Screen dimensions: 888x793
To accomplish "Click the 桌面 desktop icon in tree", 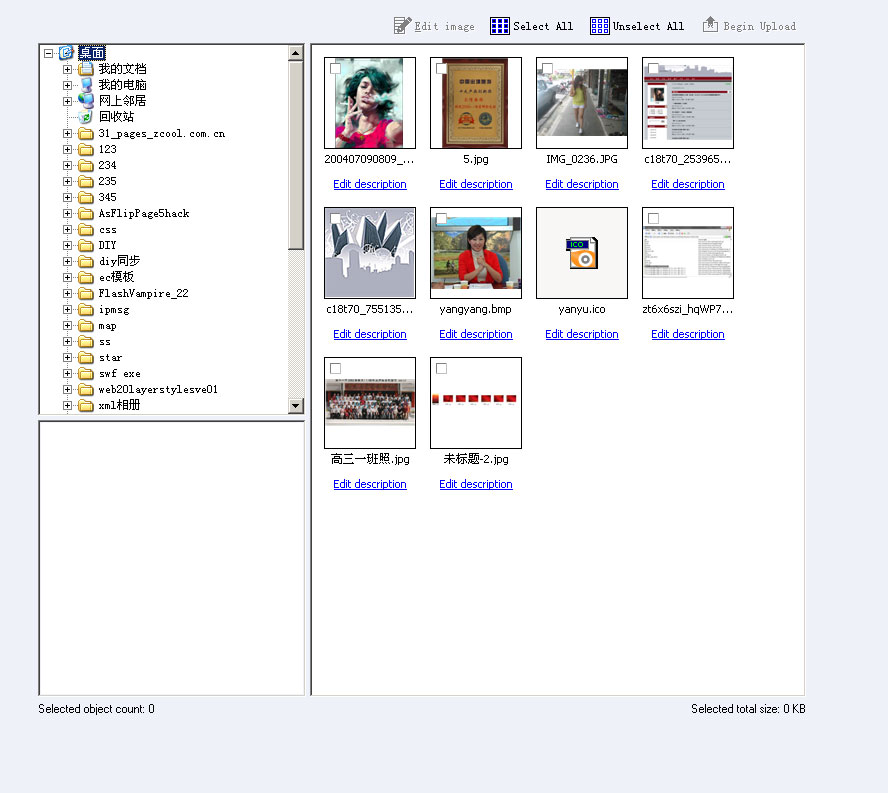I will click(x=66, y=53).
